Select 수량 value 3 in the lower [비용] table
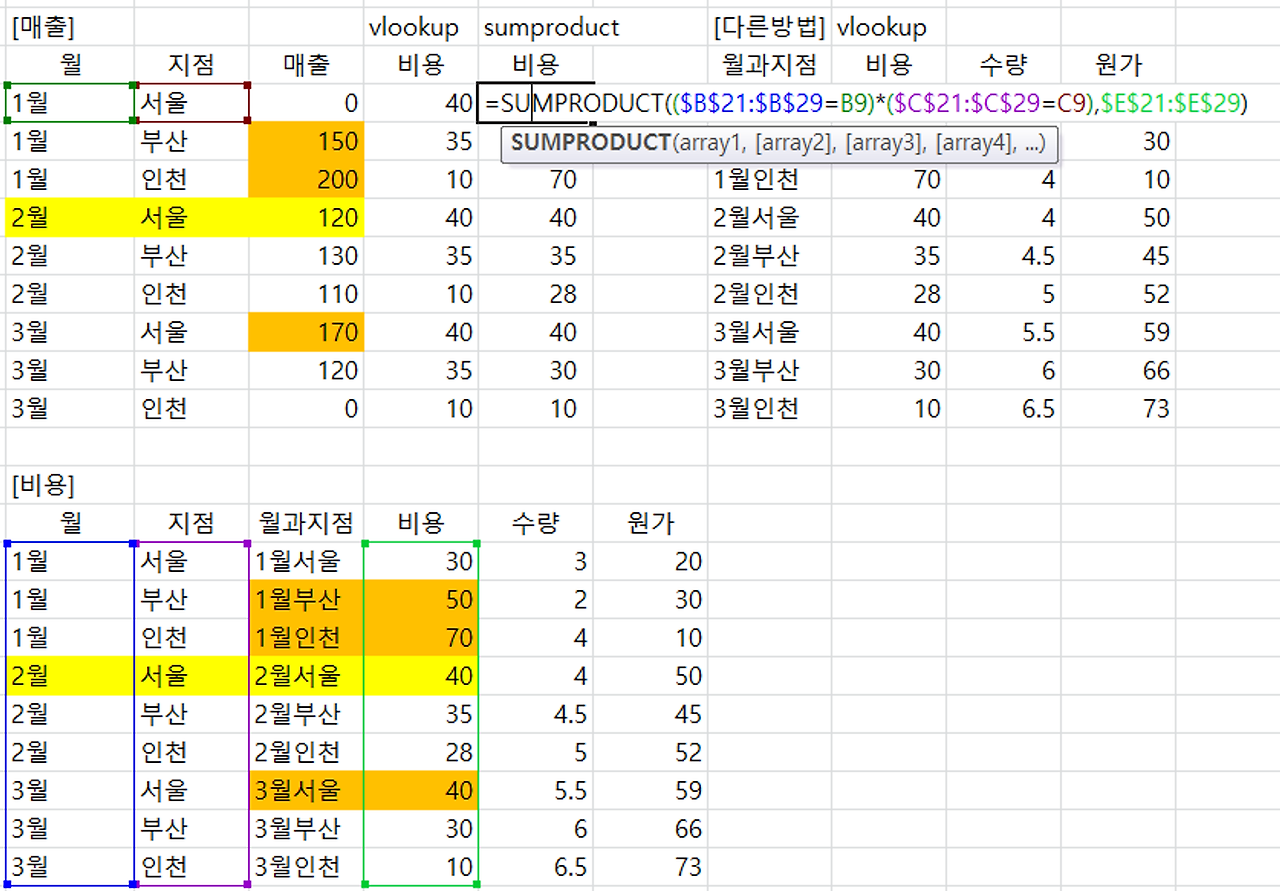1280x891 pixels. coord(536,561)
